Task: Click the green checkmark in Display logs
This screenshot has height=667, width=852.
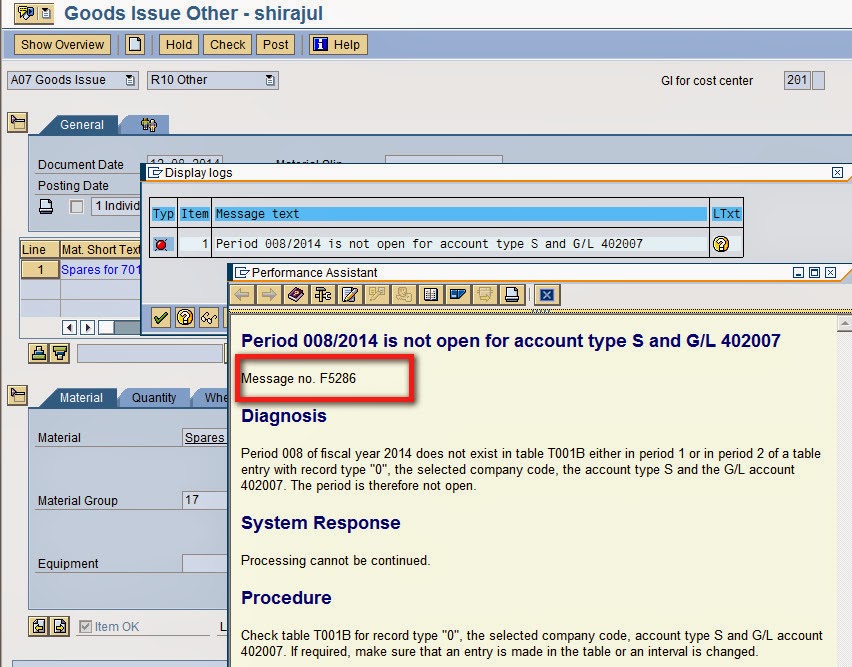Action: 160,316
